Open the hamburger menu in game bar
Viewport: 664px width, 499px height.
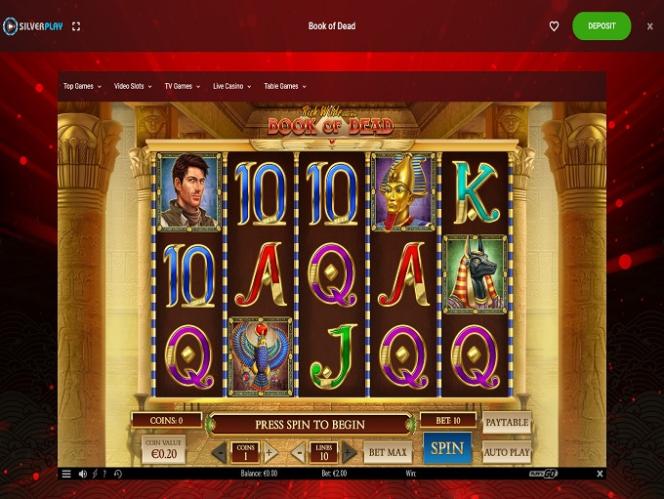[66, 474]
